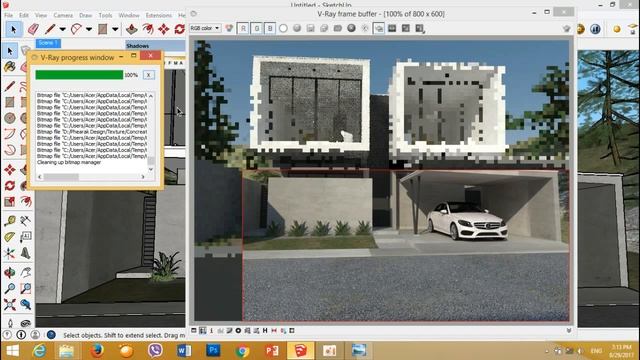Switch to the Scene 1 tab
The height and width of the screenshot is (360, 640).
point(48,43)
